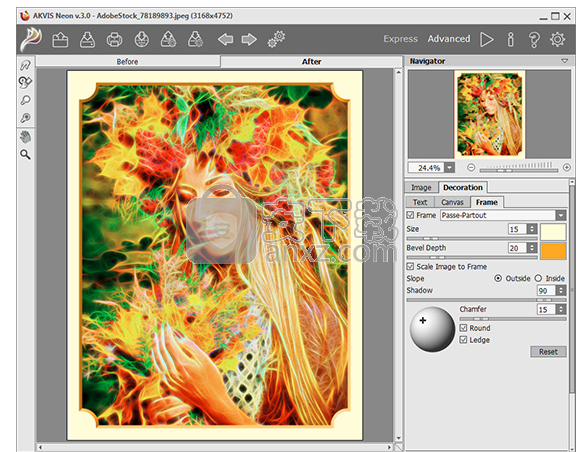The image size is (588, 452).
Task: Select the Hand tool
Action: (x=26, y=137)
